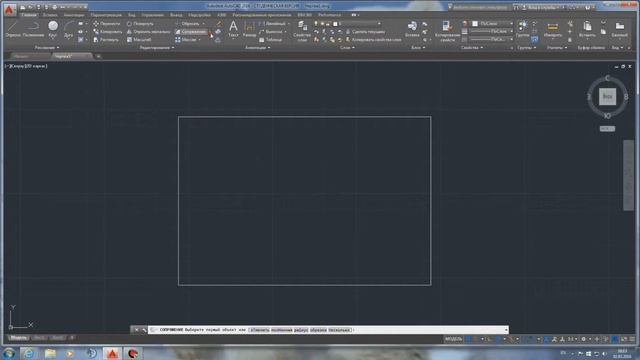Open the linetype ПоСлою dropdown
This screenshot has height=360, width=640.
click(491, 39)
